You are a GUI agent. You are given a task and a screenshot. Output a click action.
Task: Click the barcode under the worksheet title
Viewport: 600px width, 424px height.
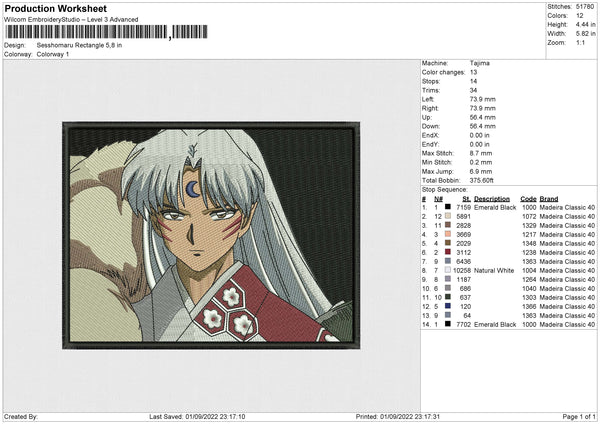[107, 32]
